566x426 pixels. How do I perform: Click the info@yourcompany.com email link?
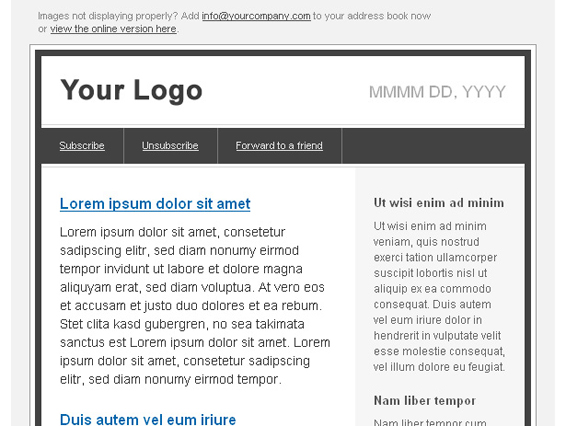[x=256, y=16]
